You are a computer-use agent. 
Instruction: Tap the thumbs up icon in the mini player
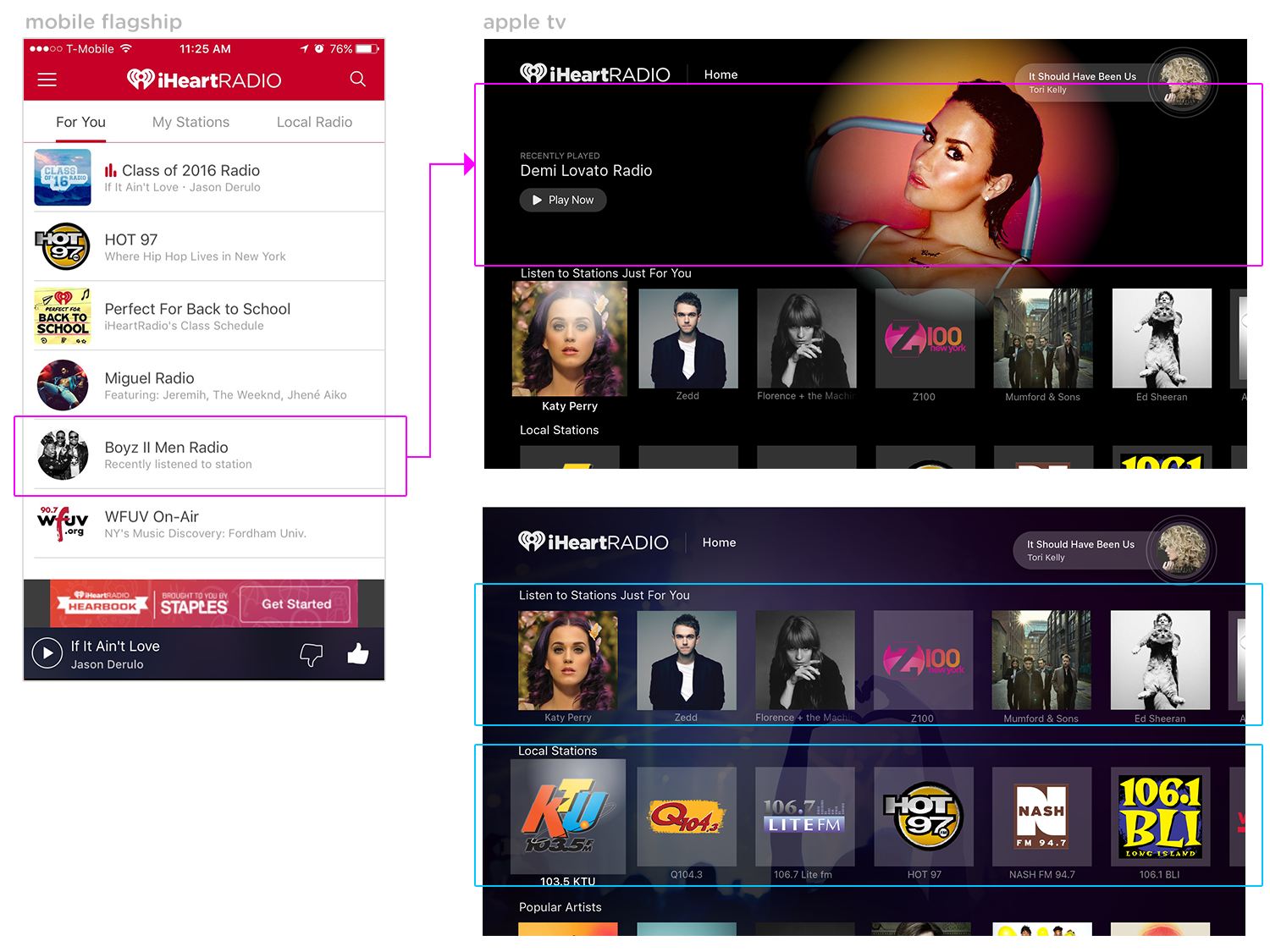coord(358,653)
